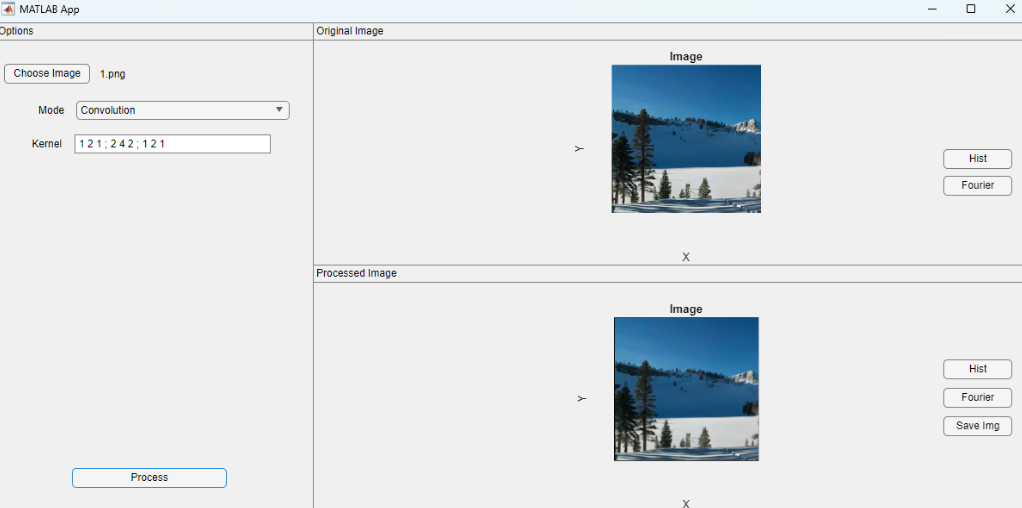Minimize the MATLAB App window

click(x=932, y=8)
